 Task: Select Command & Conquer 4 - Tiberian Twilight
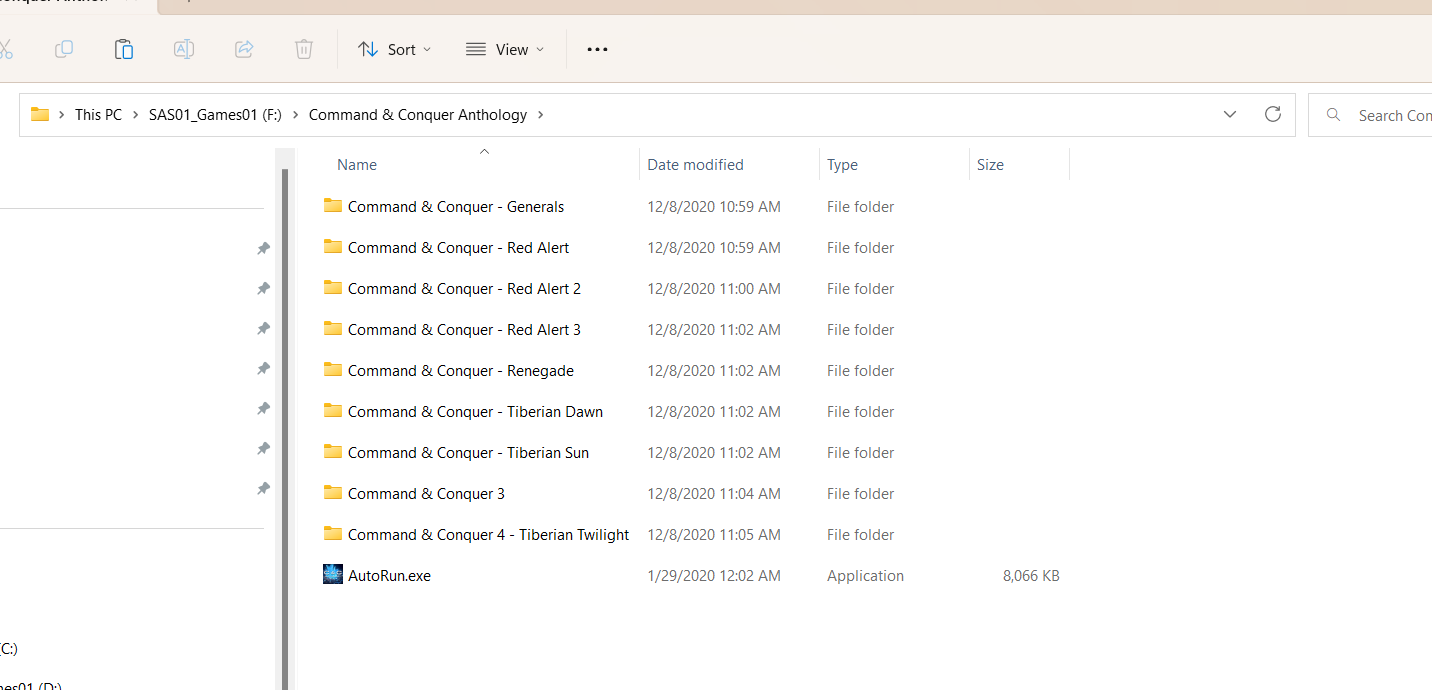pos(488,535)
